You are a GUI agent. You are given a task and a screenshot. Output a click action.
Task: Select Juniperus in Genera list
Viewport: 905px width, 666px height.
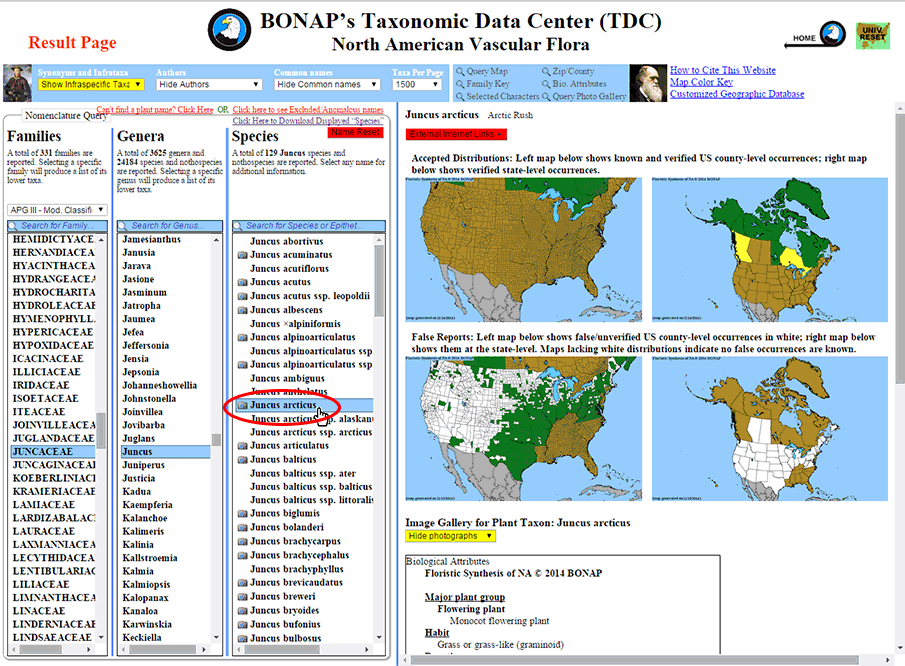[143, 465]
